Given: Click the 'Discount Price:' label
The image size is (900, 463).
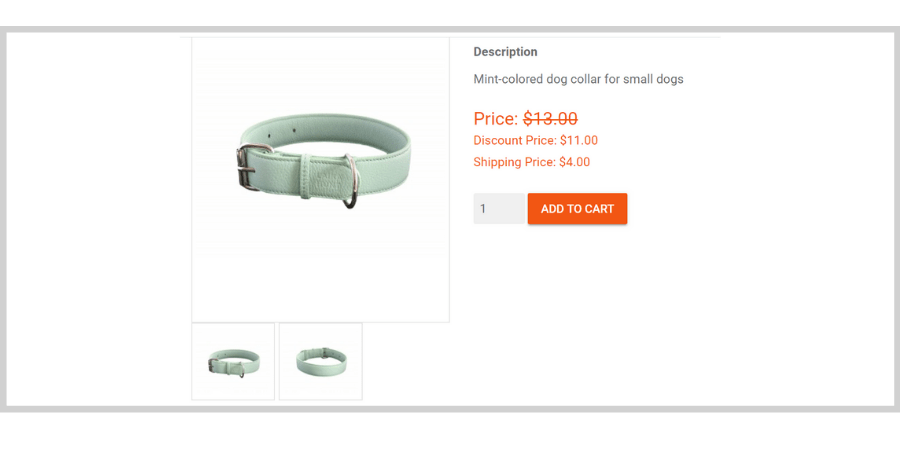Looking at the screenshot, I should point(515,141).
